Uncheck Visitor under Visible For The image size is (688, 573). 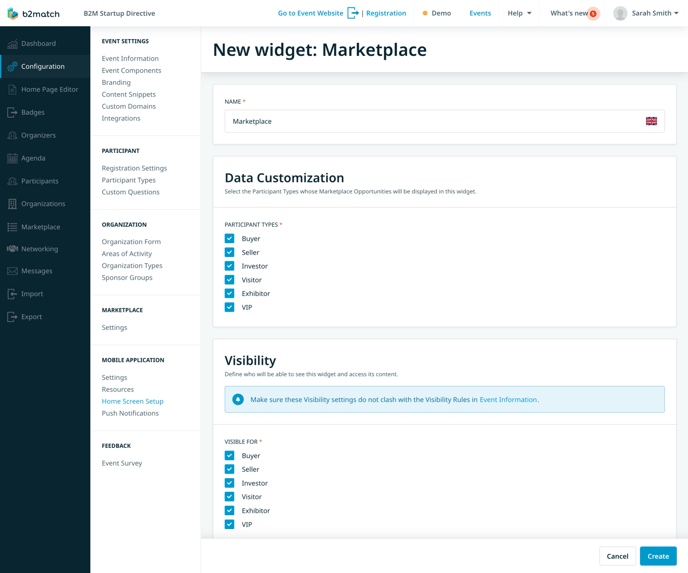coord(229,497)
